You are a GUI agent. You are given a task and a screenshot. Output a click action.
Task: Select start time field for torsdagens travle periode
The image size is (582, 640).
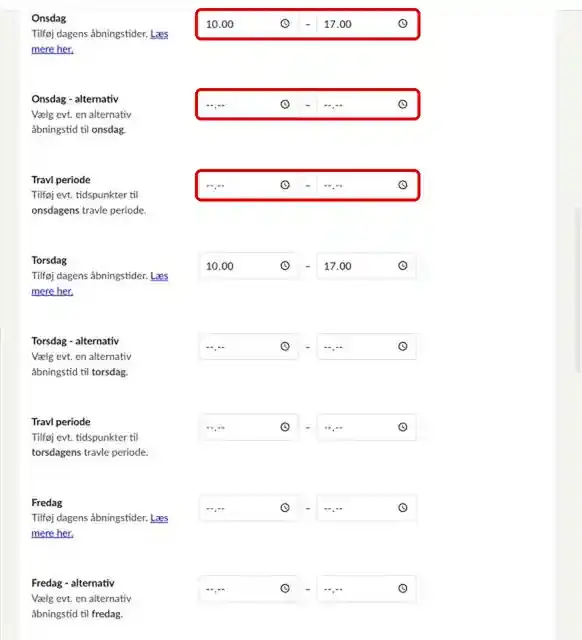pos(248,427)
